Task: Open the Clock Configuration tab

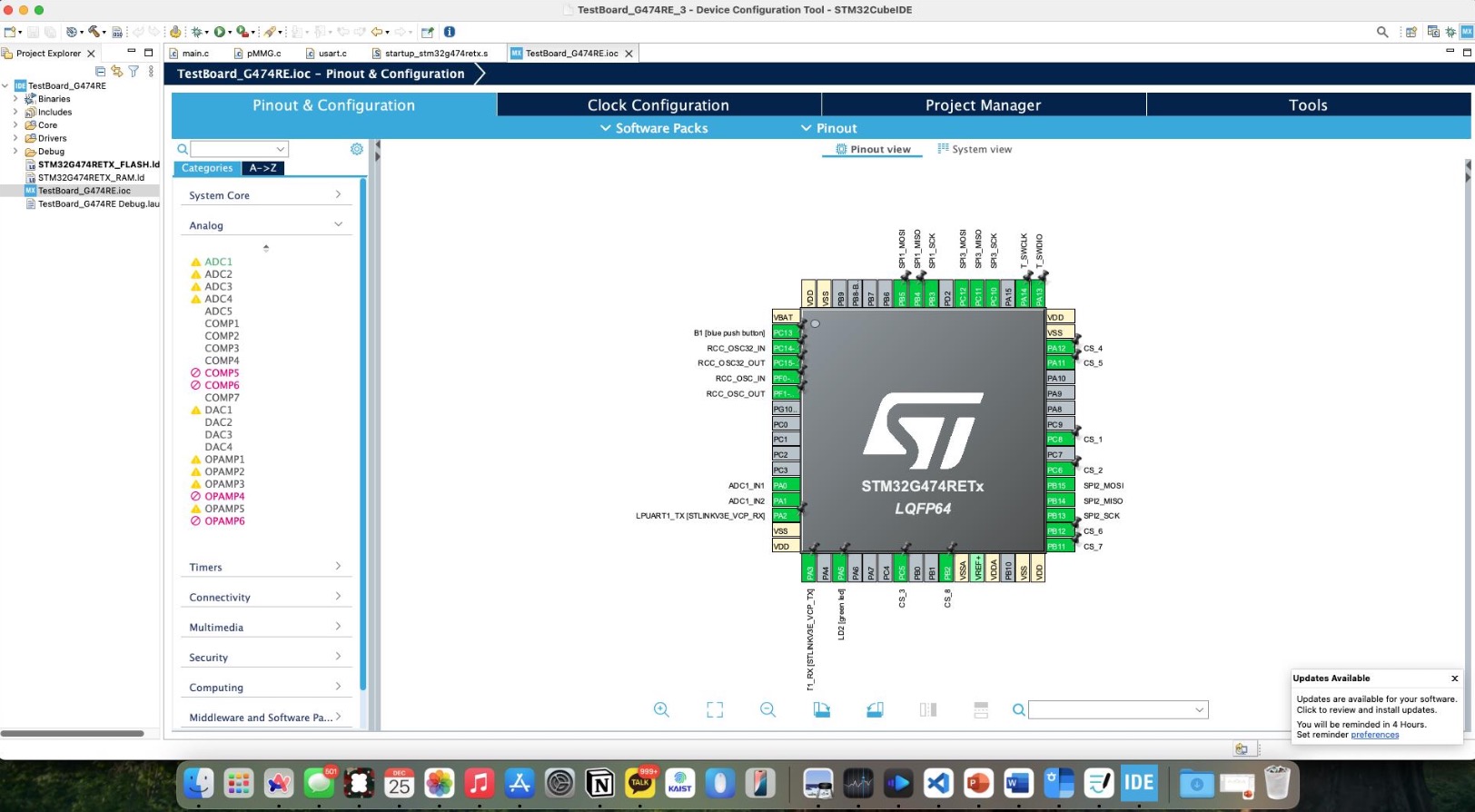Action: coord(658,105)
